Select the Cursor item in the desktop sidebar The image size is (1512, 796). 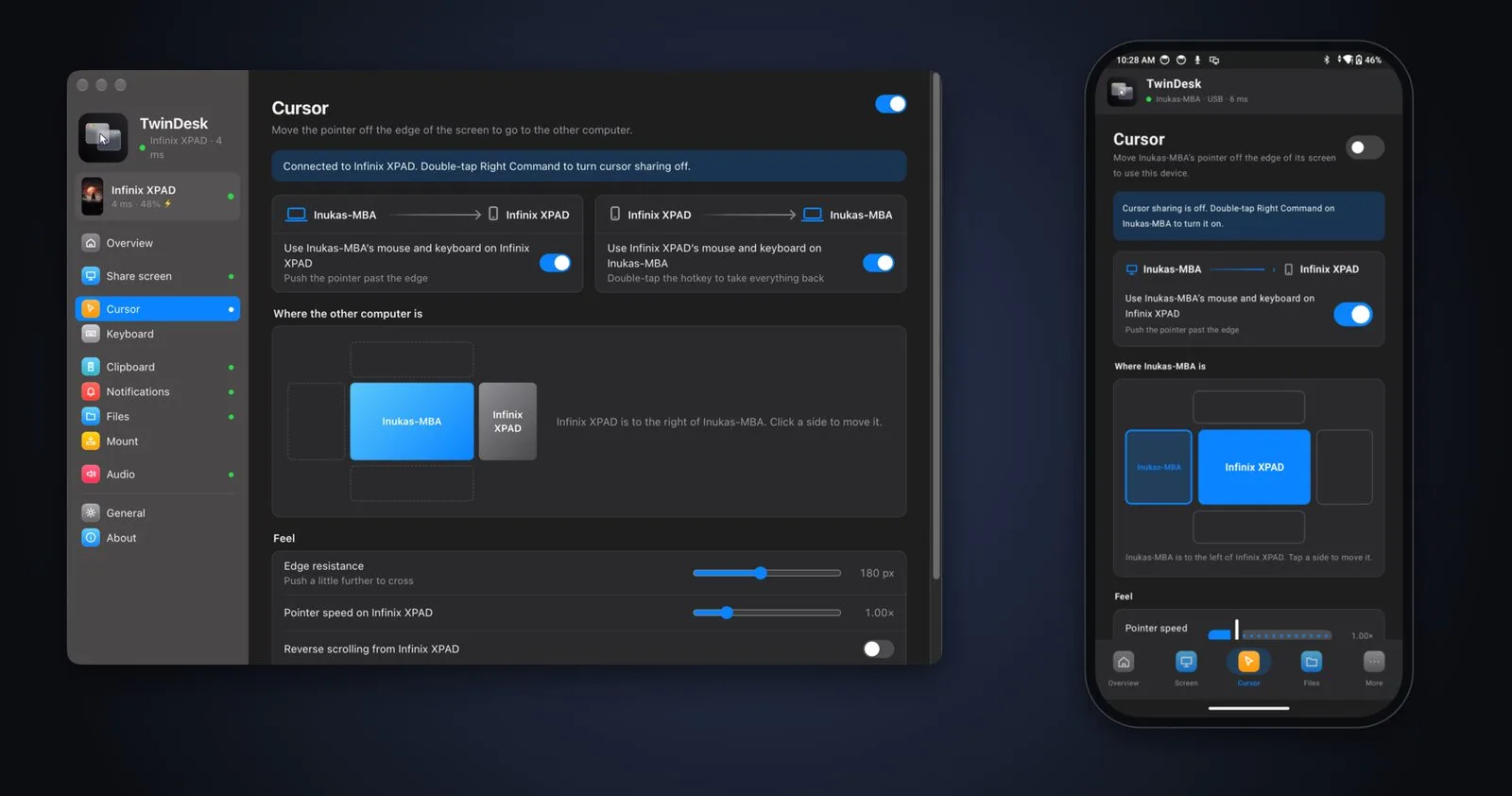pos(157,309)
